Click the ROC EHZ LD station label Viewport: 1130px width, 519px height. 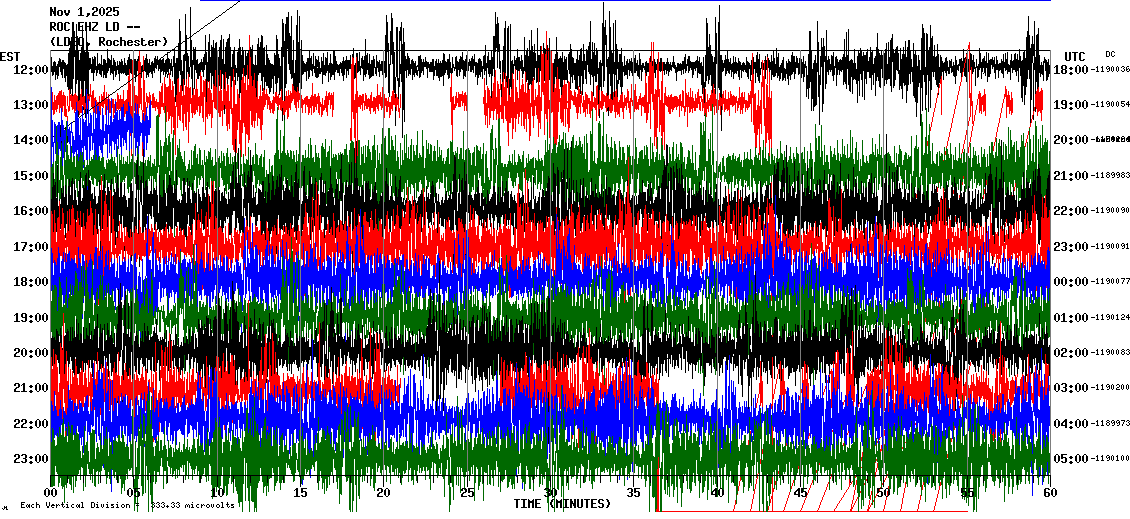click(95, 27)
